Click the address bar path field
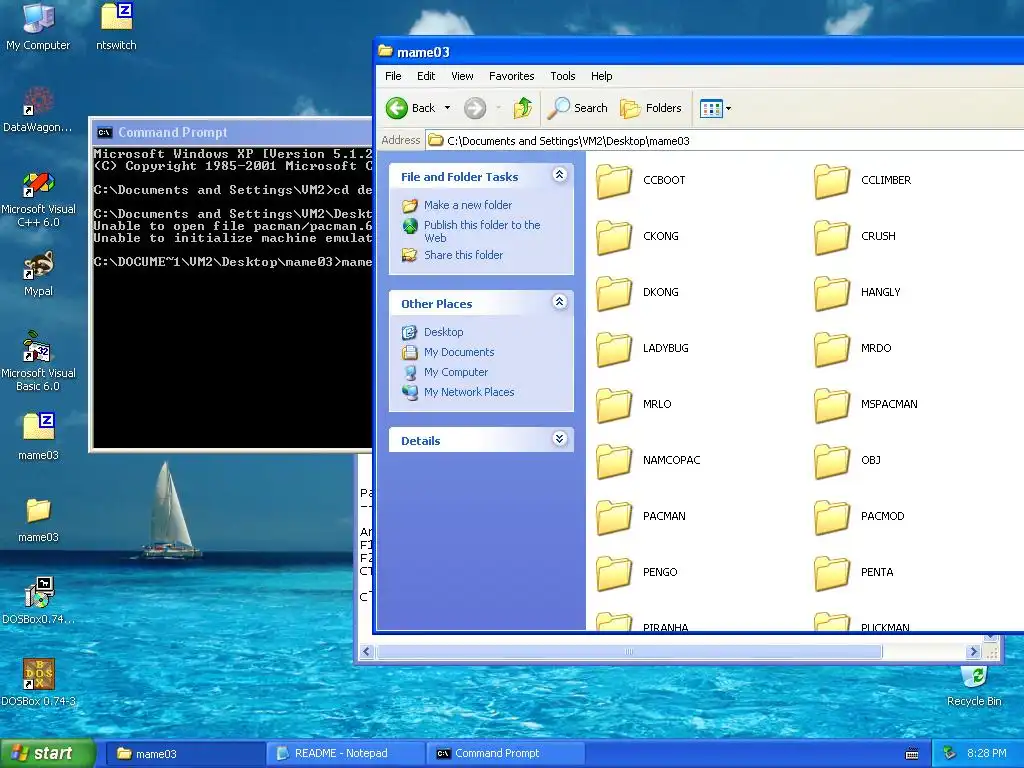Image resolution: width=1024 pixels, height=768 pixels. pos(725,140)
